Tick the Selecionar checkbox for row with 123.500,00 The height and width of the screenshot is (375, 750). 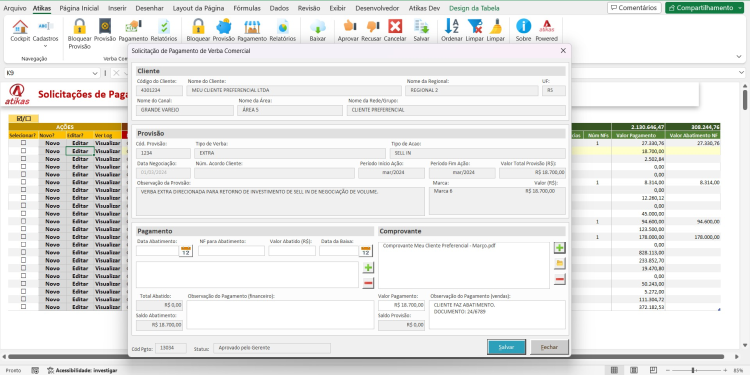(23, 229)
